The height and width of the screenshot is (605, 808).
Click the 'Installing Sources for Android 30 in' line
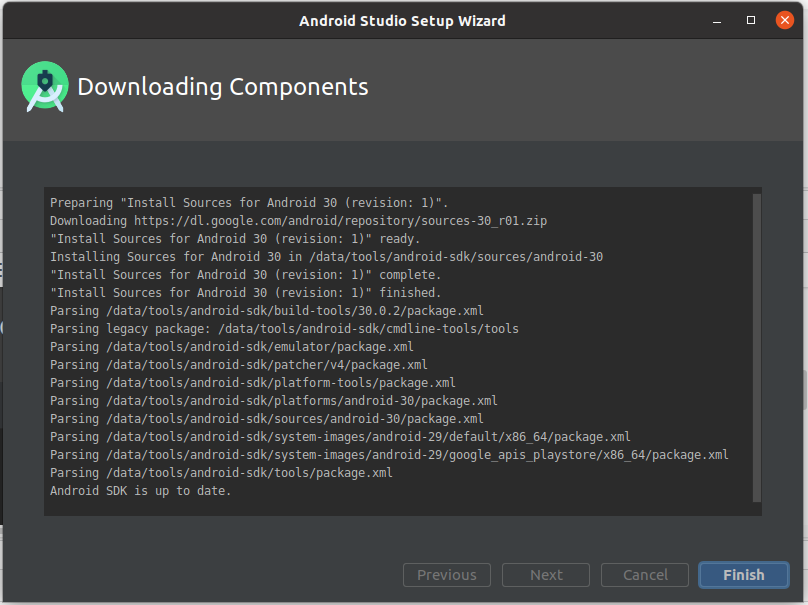click(326, 257)
